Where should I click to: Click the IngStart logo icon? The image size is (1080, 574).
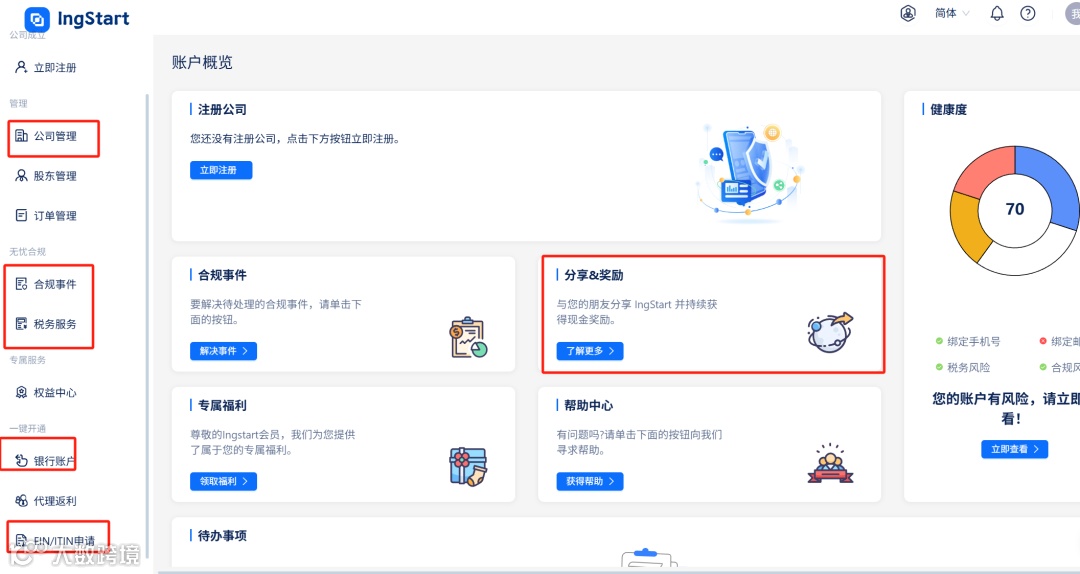[x=37, y=19]
